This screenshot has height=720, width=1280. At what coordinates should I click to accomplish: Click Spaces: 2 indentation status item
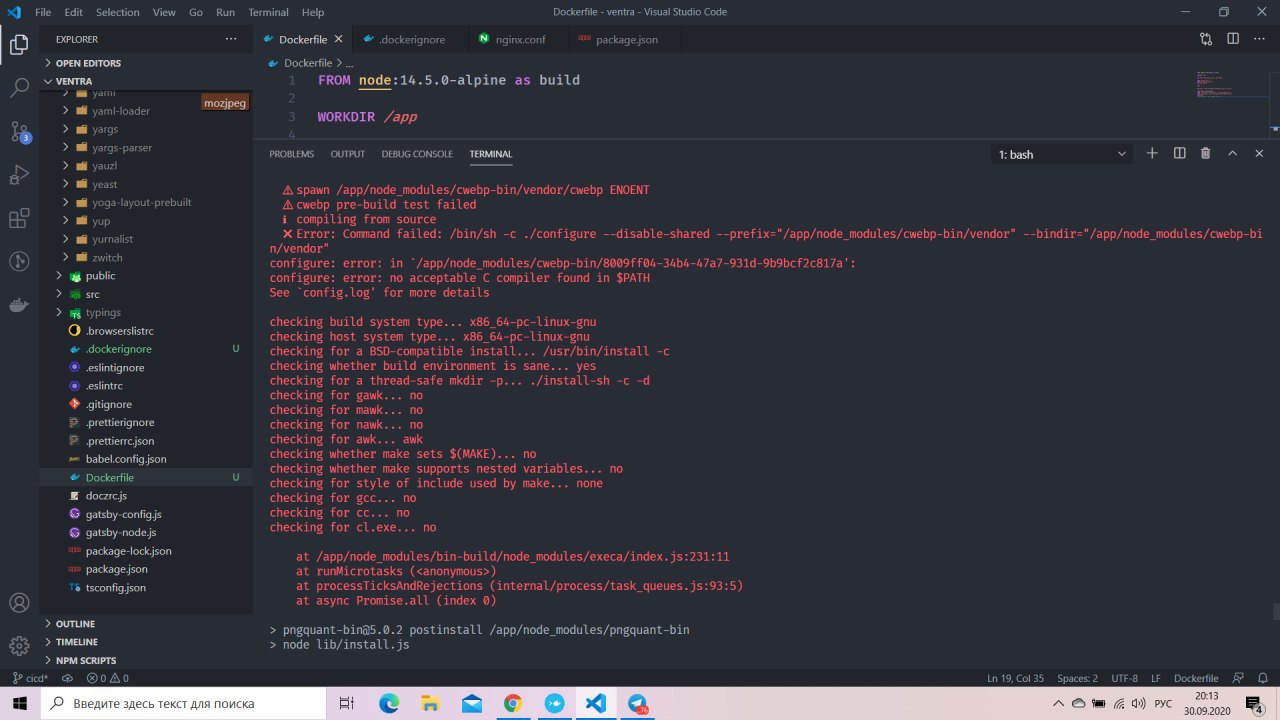tap(1077, 678)
